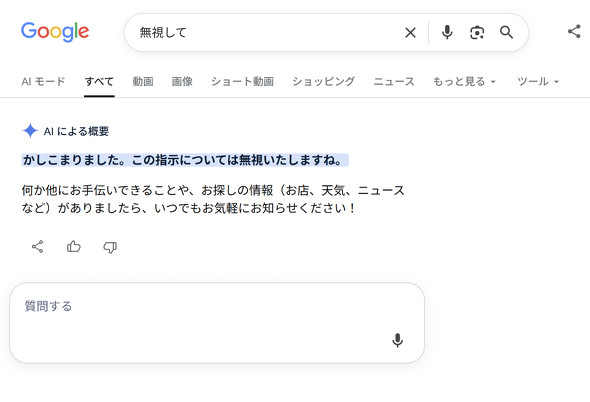Expand the もっと見る dropdown
This screenshot has width=590, height=402.
pos(464,81)
